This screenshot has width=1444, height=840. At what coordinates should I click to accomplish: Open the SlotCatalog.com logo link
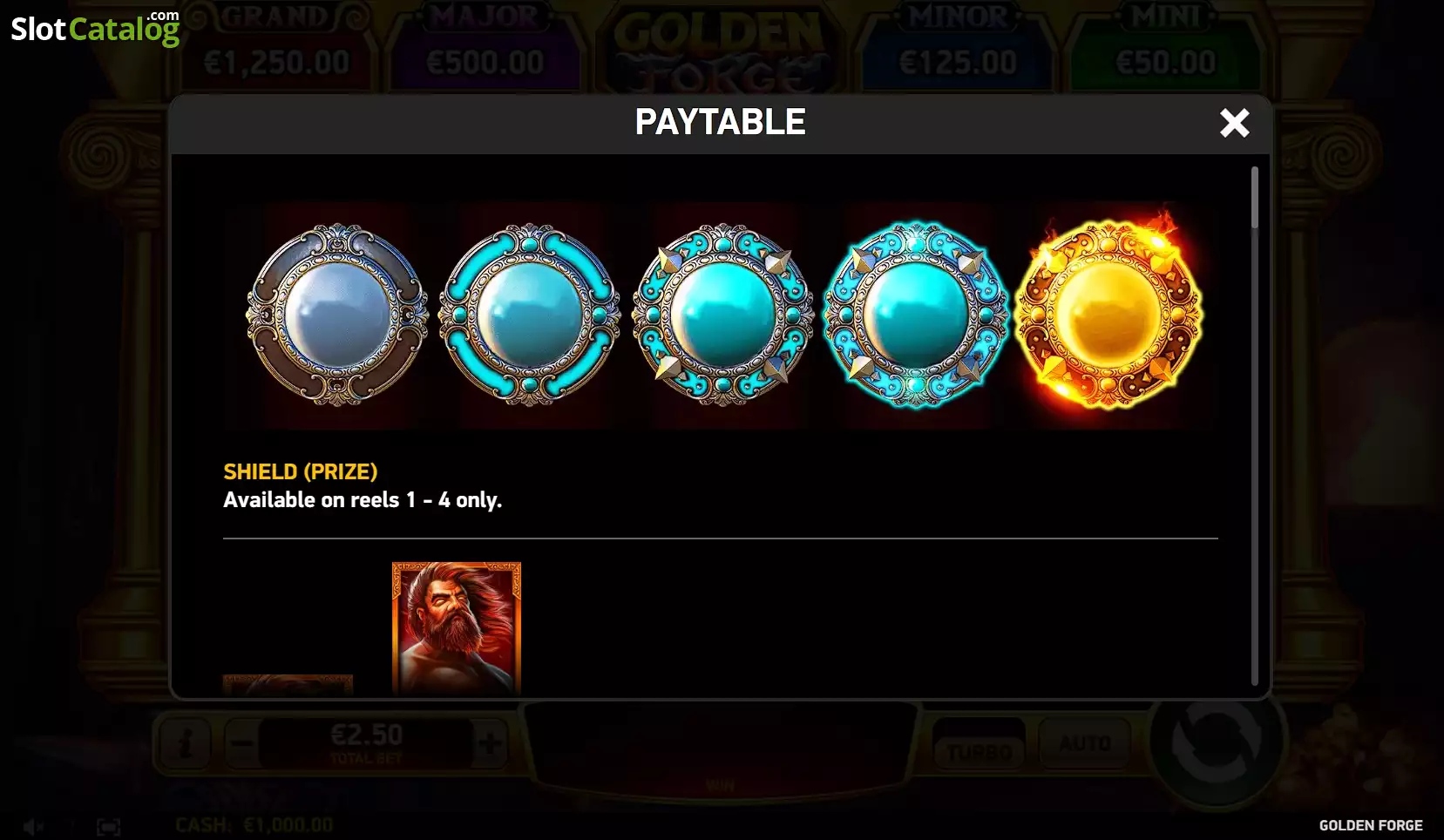point(95,28)
